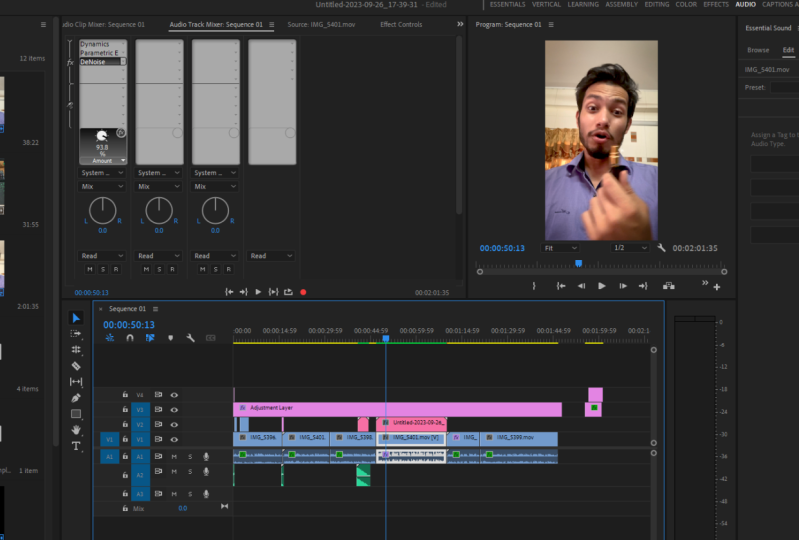Solo track A2 in timeline
Screen dimensions: 799x540
(190, 472)
